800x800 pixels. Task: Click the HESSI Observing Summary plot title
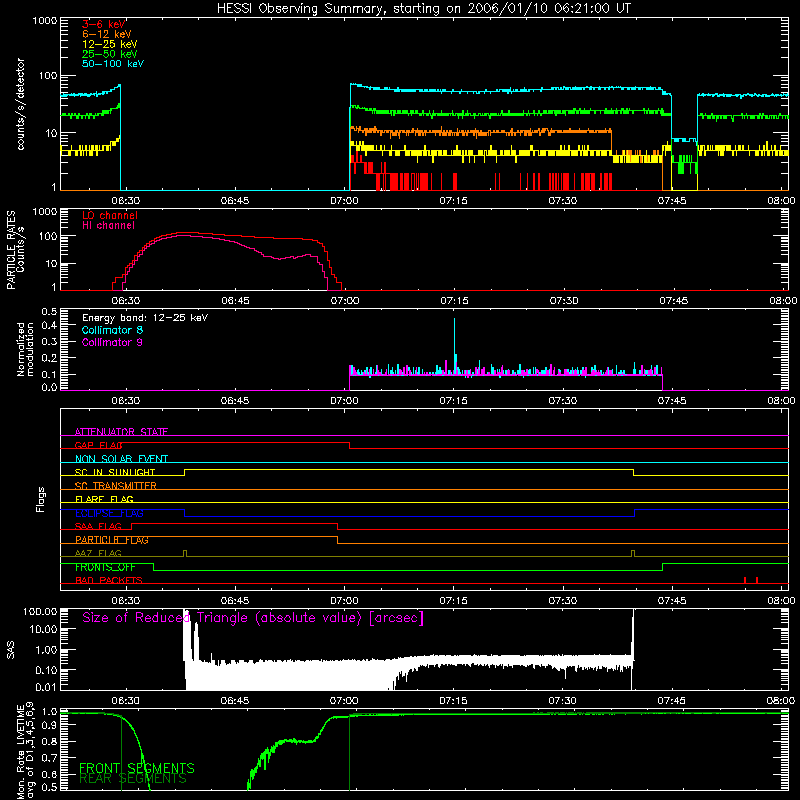click(423, 9)
